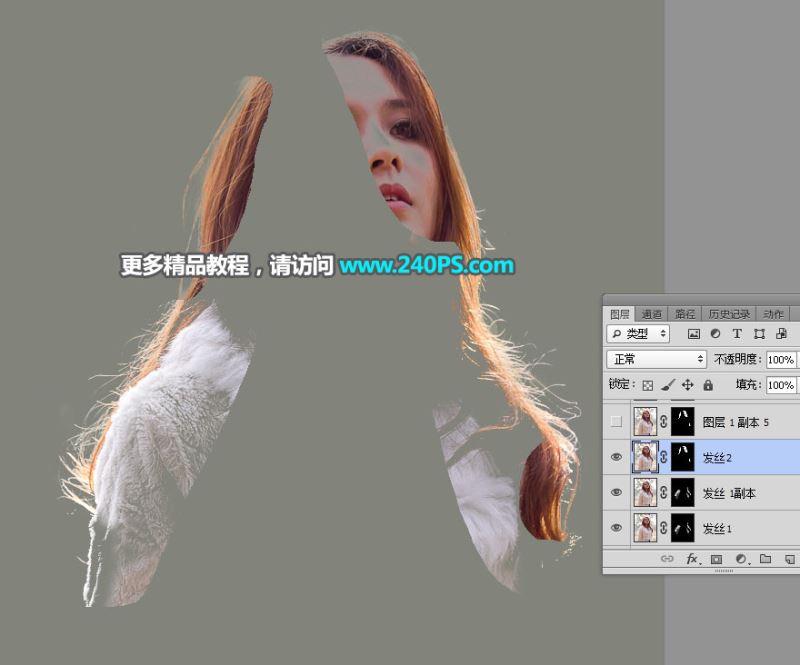
Task: Switch to the 图层 tab
Action: click(619, 314)
